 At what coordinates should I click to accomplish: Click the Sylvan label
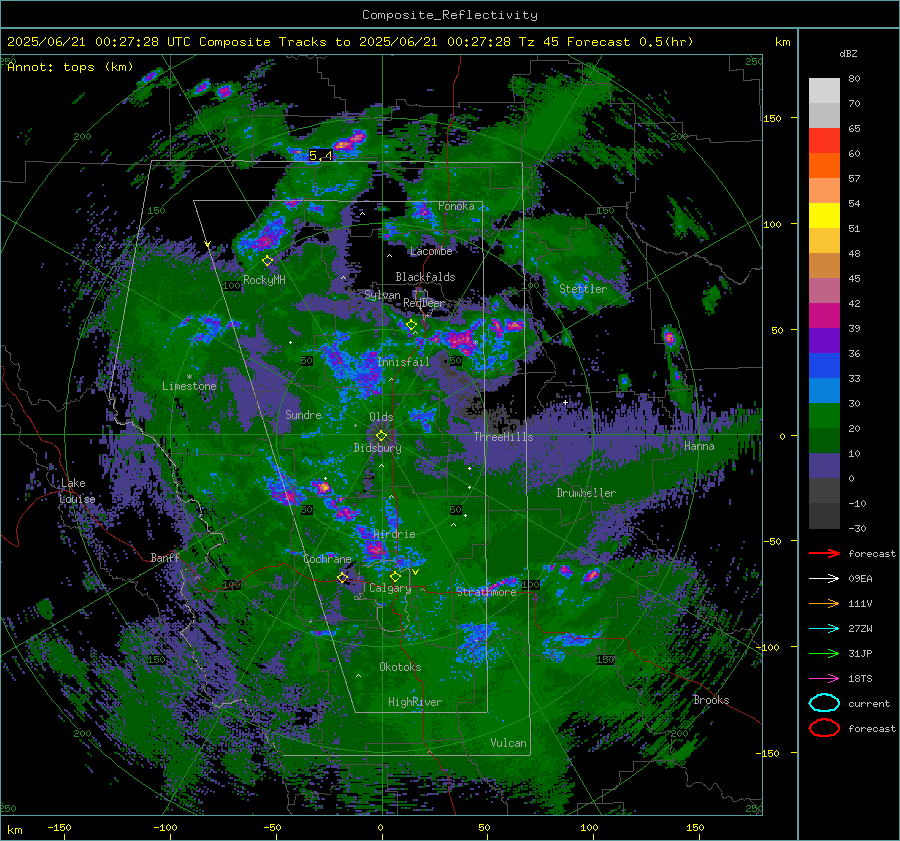coord(382,295)
